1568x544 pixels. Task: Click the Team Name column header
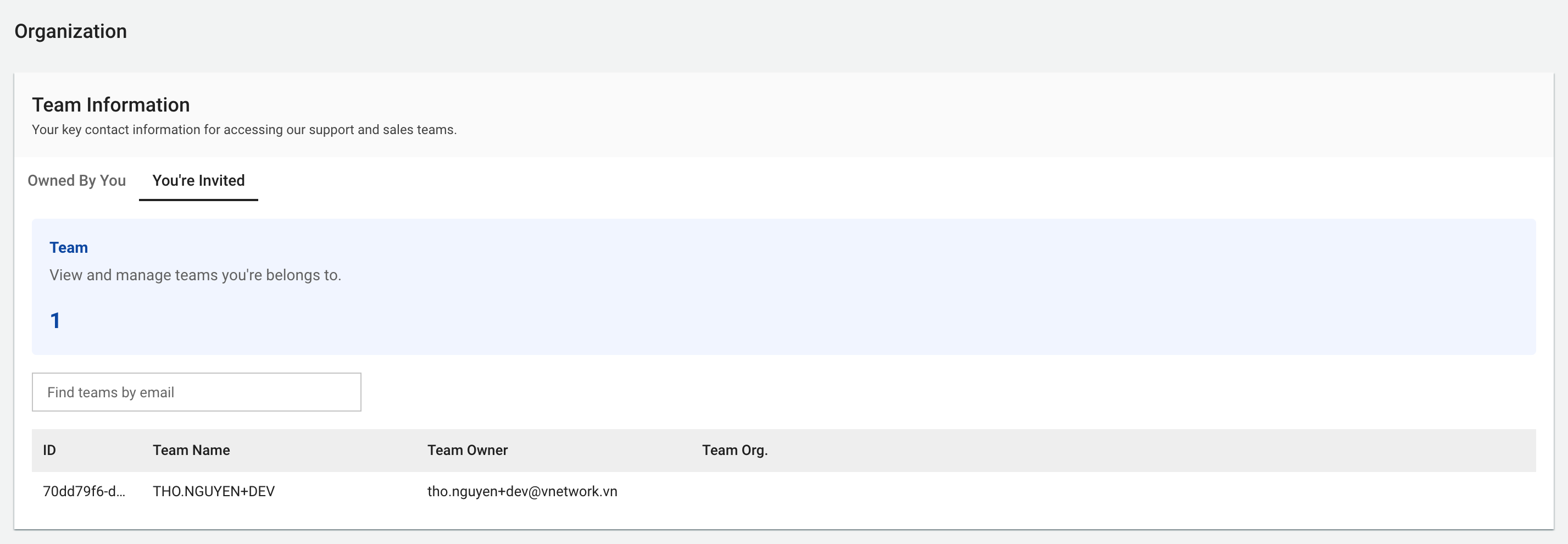point(191,450)
